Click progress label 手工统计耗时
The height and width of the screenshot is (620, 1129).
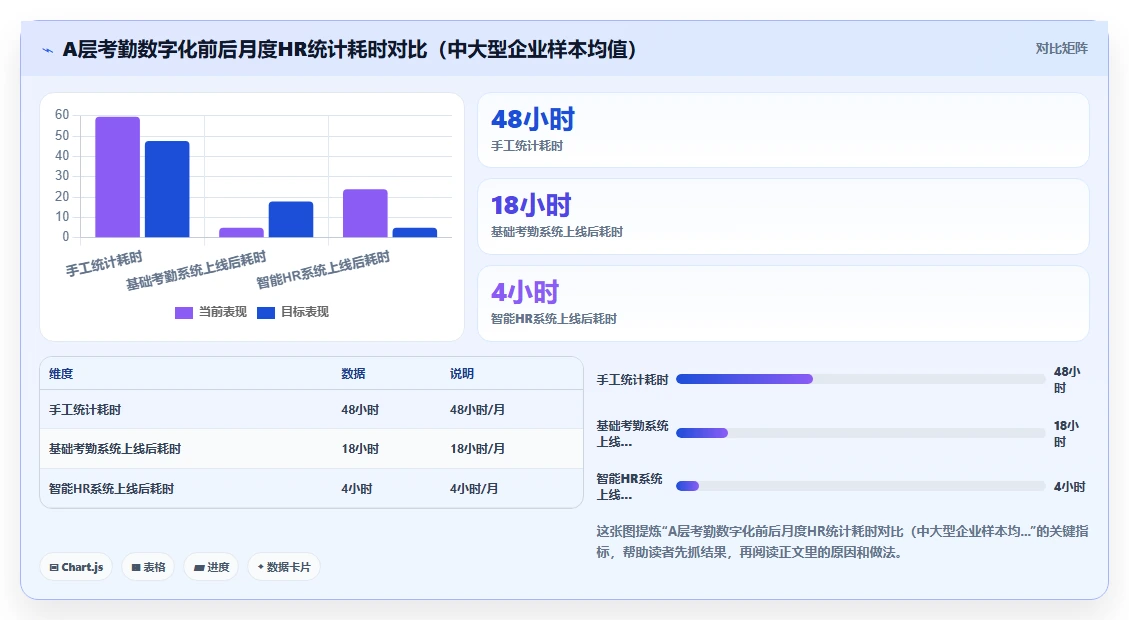pos(632,379)
